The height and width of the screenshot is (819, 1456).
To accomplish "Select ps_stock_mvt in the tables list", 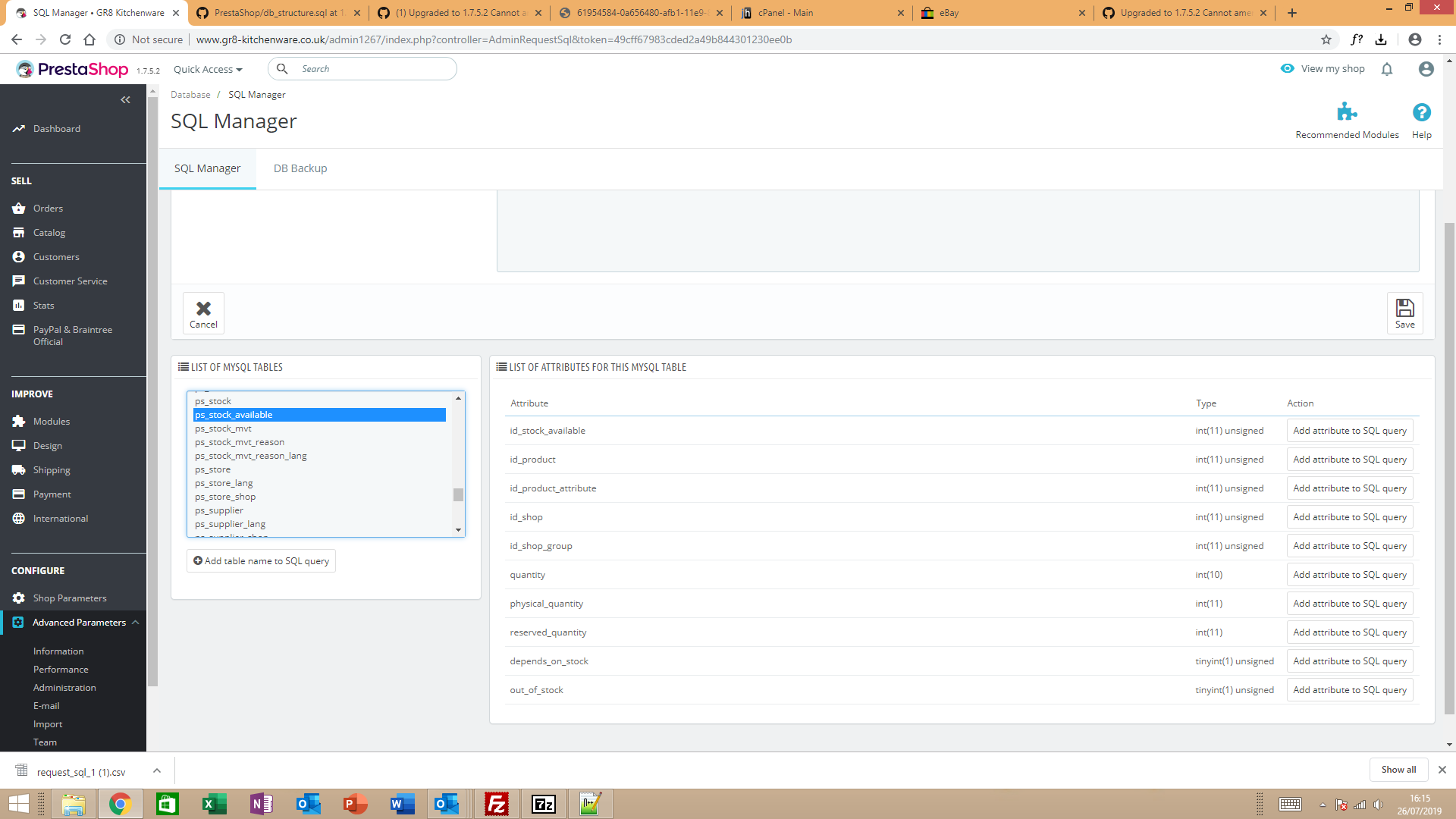I will coord(223,428).
